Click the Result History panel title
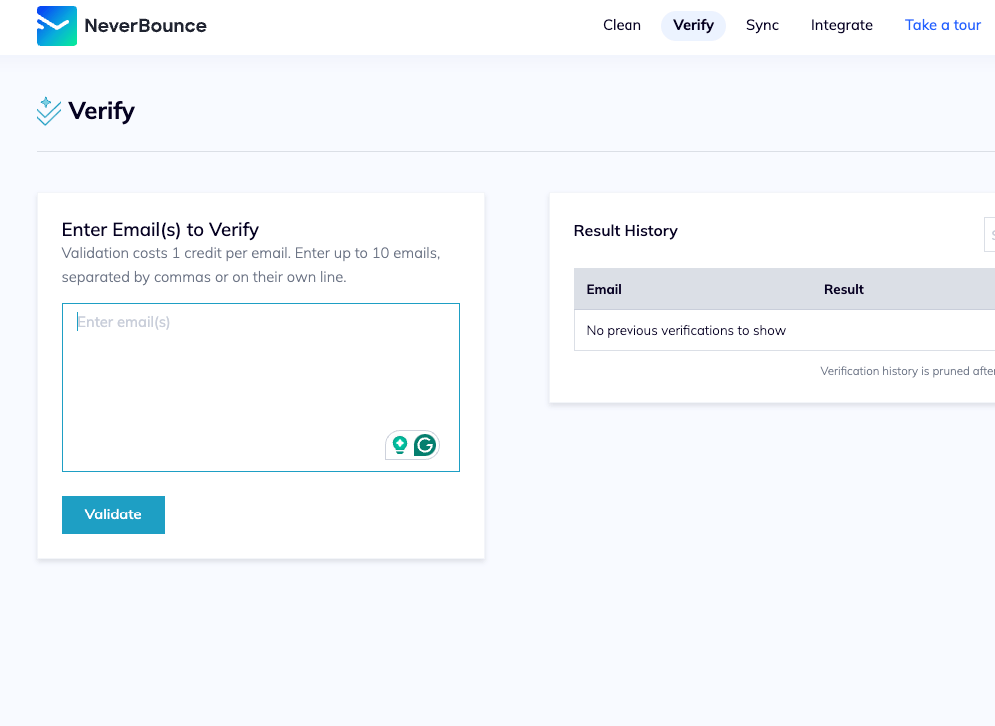This screenshot has height=726, width=995. (625, 231)
